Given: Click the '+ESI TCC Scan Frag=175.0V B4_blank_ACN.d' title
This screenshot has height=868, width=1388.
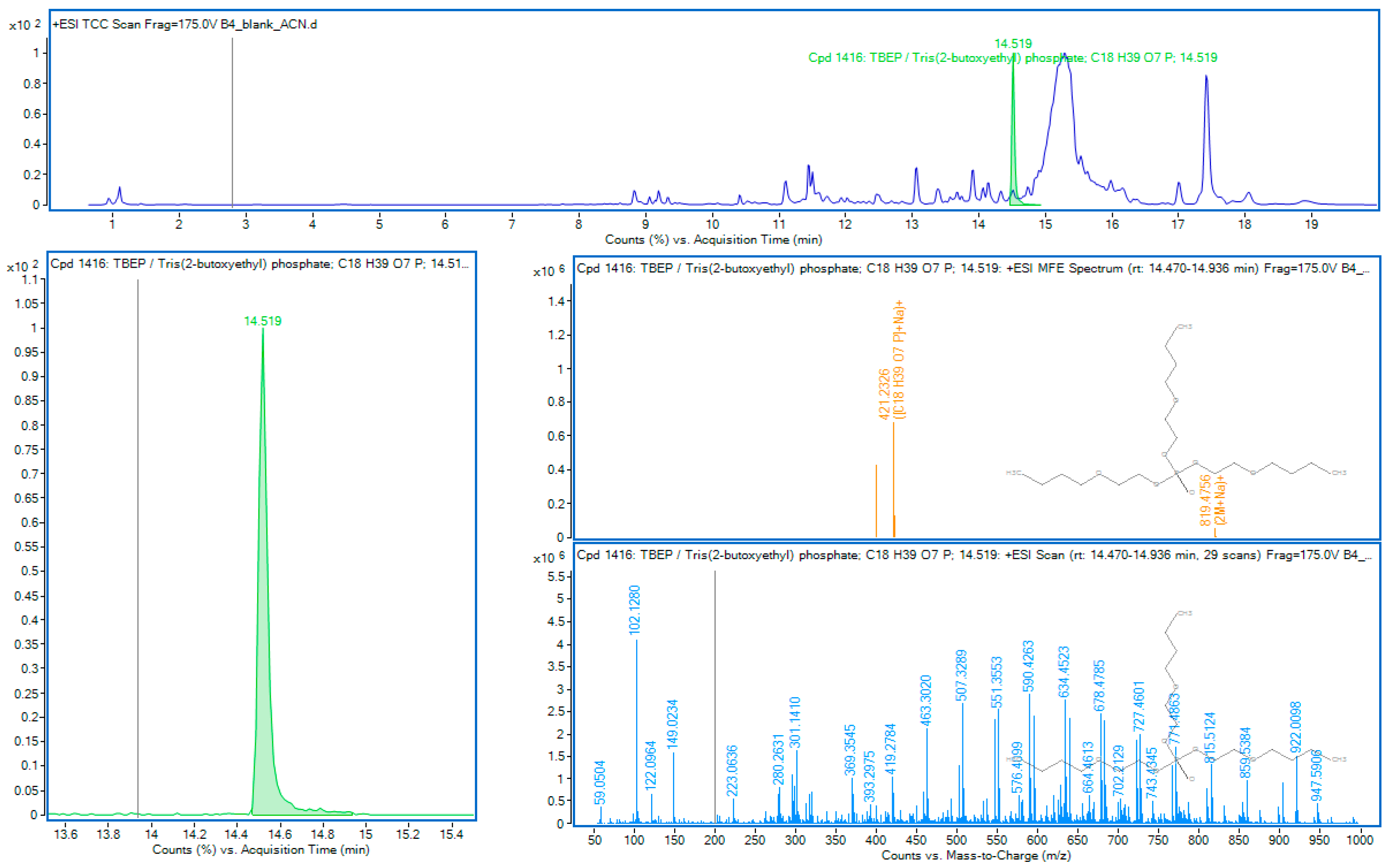Looking at the screenshot, I should tap(184, 24).
